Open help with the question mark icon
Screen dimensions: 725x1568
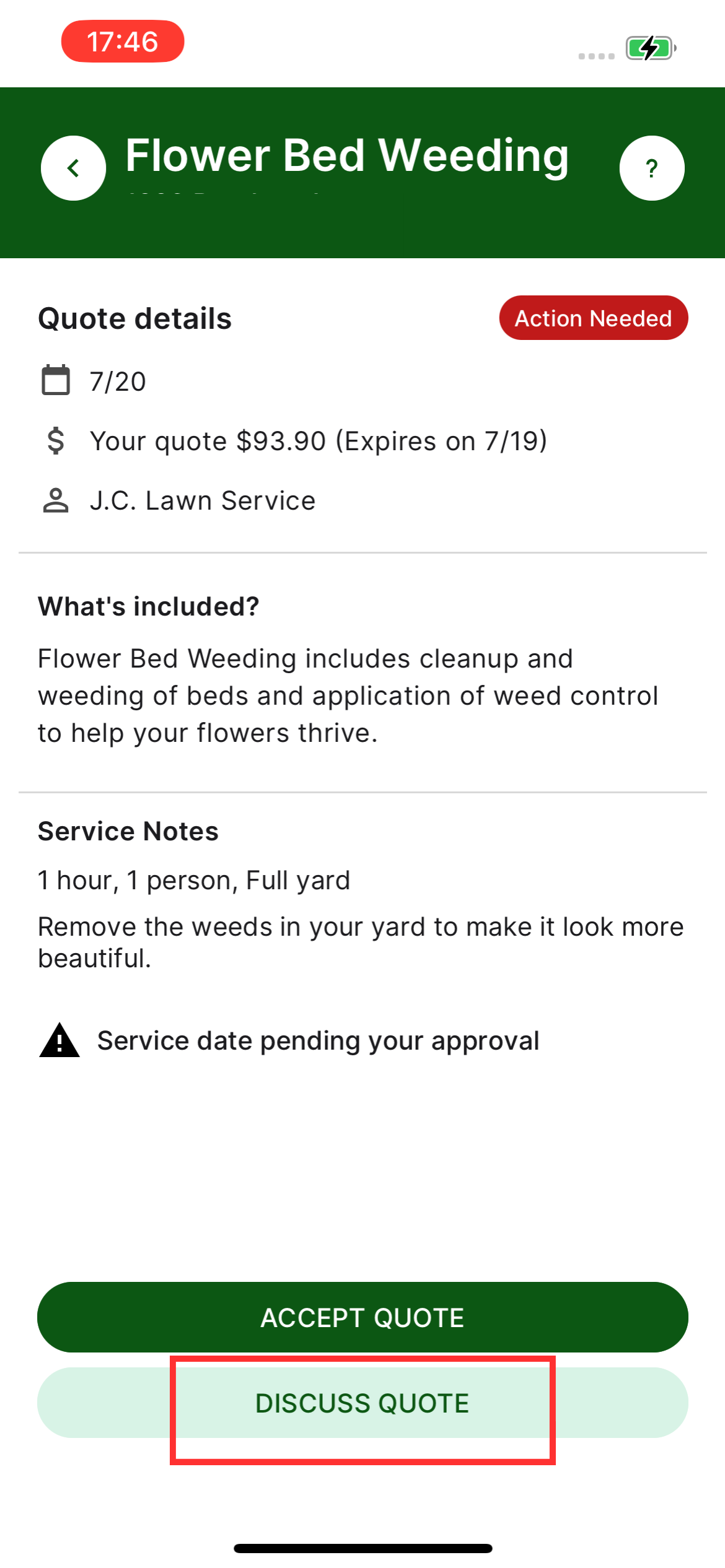click(652, 168)
